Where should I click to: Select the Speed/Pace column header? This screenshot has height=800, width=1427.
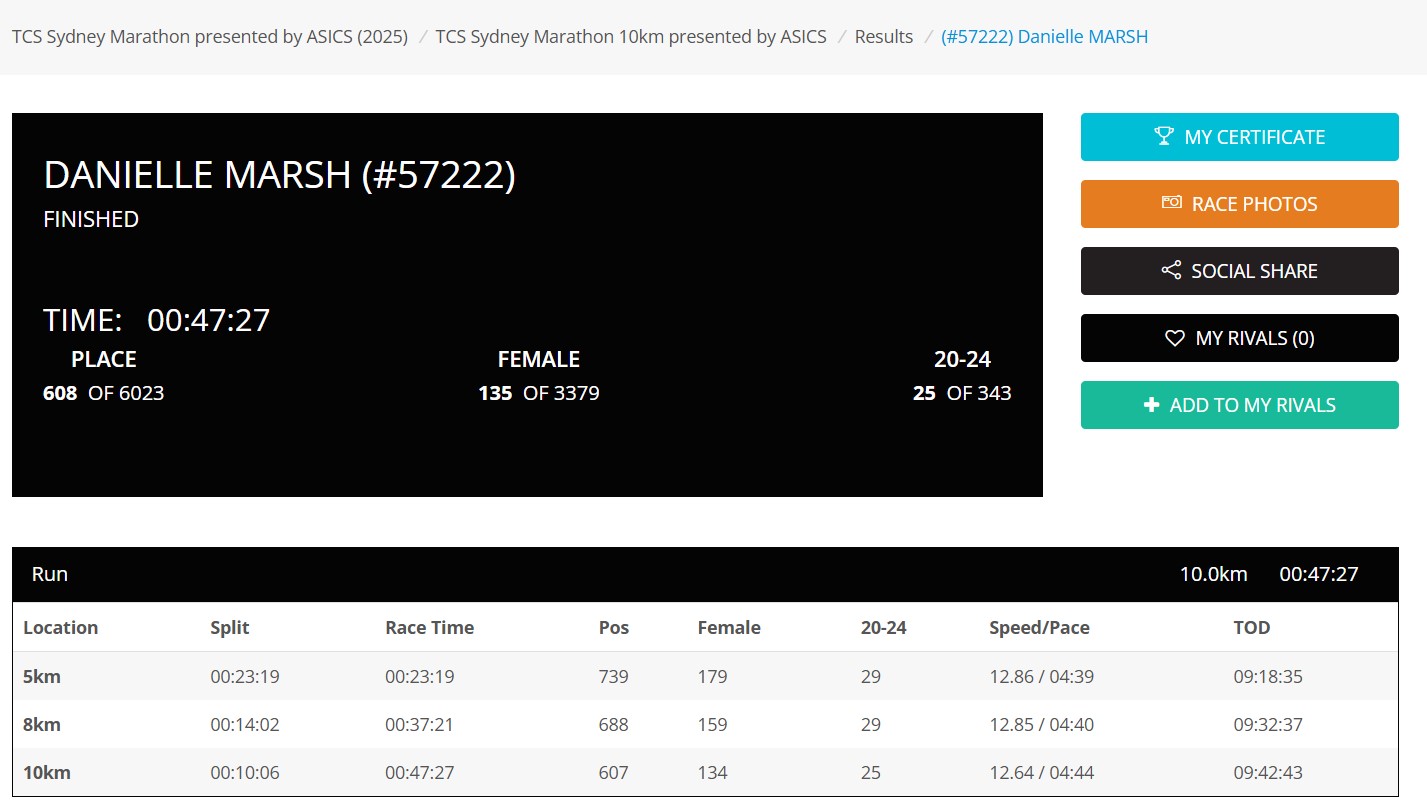pos(1040,628)
